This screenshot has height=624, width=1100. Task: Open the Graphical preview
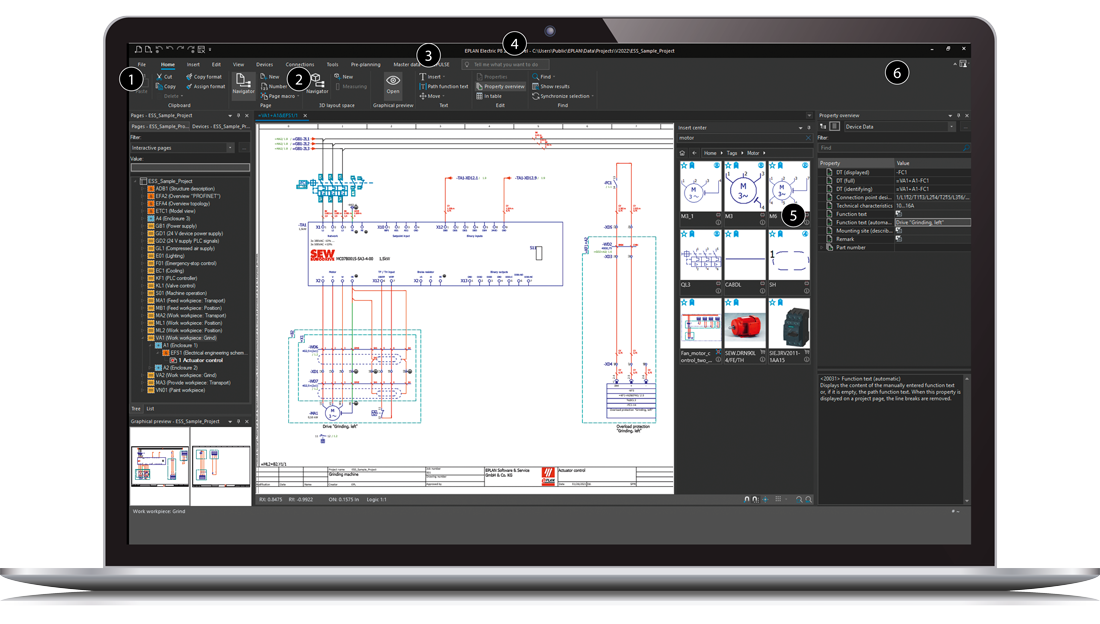pyautogui.click(x=393, y=84)
